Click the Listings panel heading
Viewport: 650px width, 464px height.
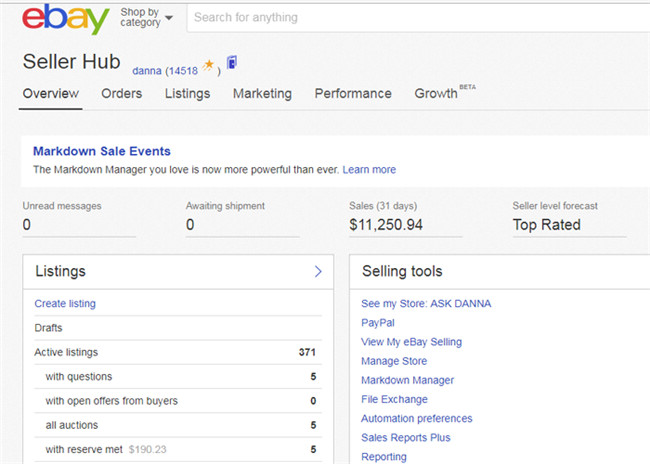[x=61, y=271]
